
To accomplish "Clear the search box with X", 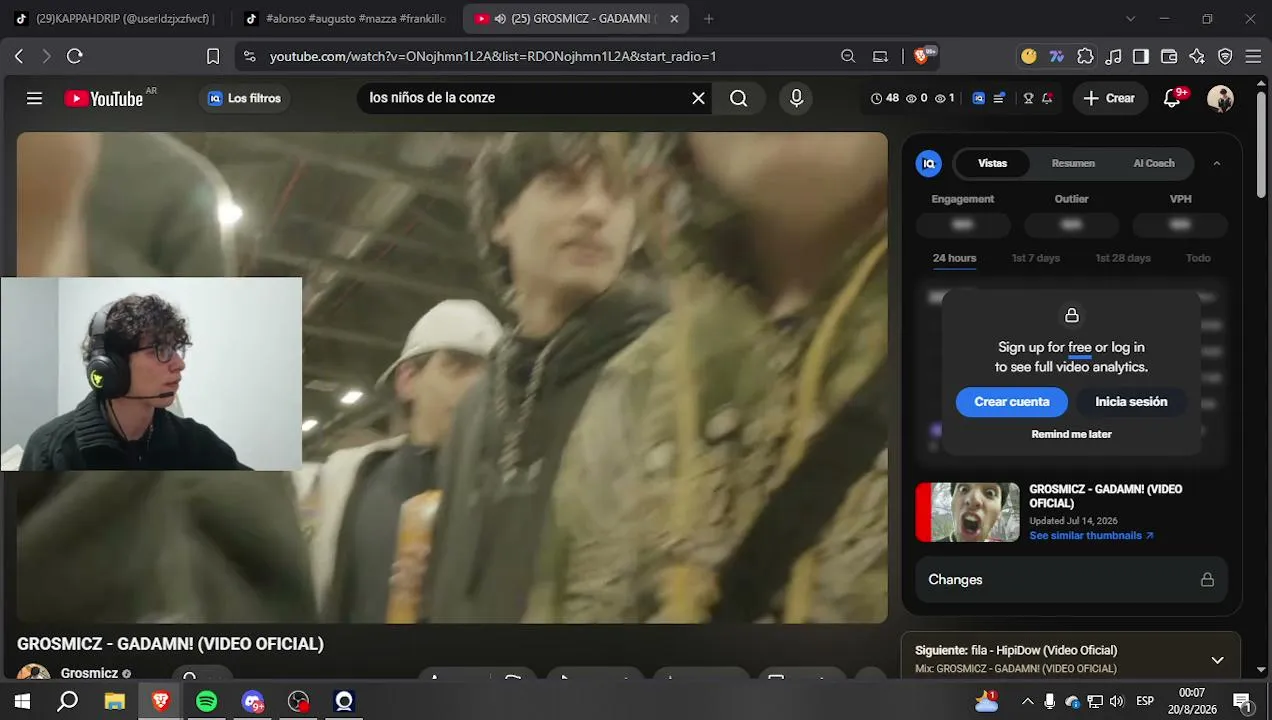I will [x=698, y=98].
